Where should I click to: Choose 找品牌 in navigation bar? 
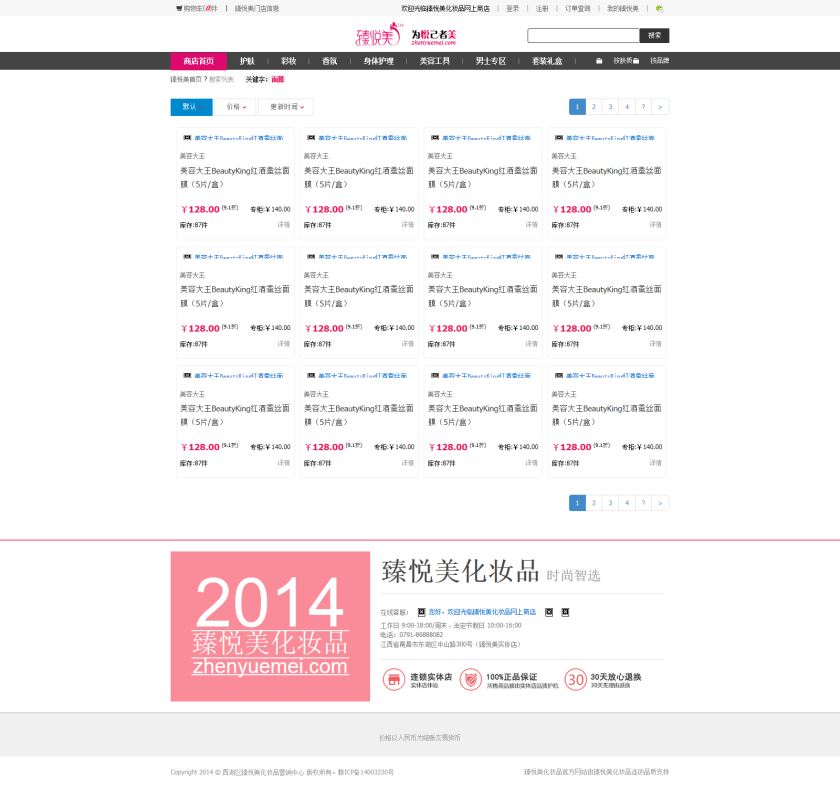[659, 61]
